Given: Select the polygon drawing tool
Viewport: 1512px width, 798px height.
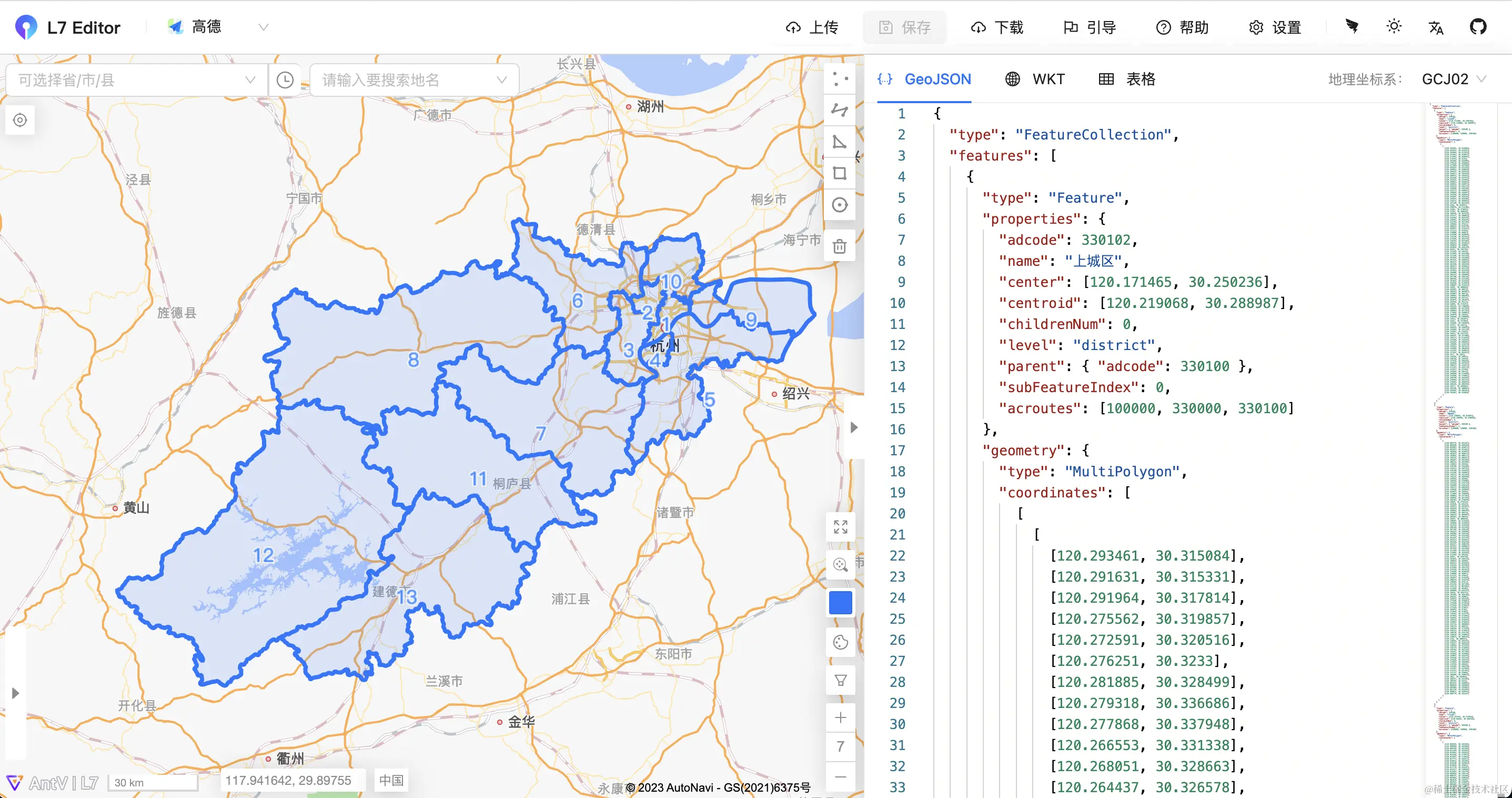Looking at the screenshot, I should pyautogui.click(x=840, y=142).
